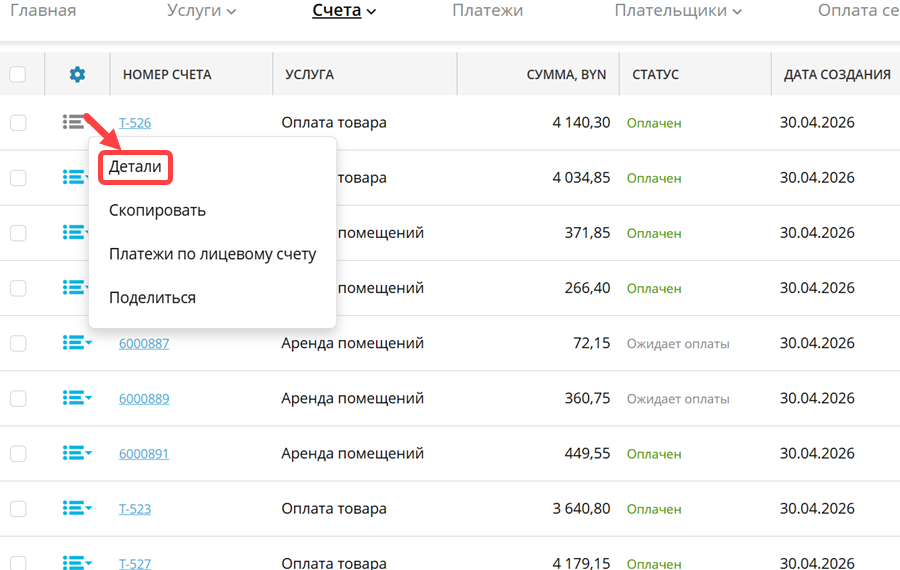Choose Платежи по лицевому счету menu item
The height and width of the screenshot is (570, 900).
tap(212, 254)
